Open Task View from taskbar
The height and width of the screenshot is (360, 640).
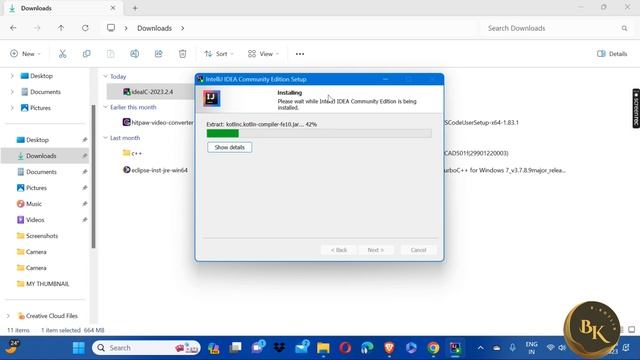(236, 348)
